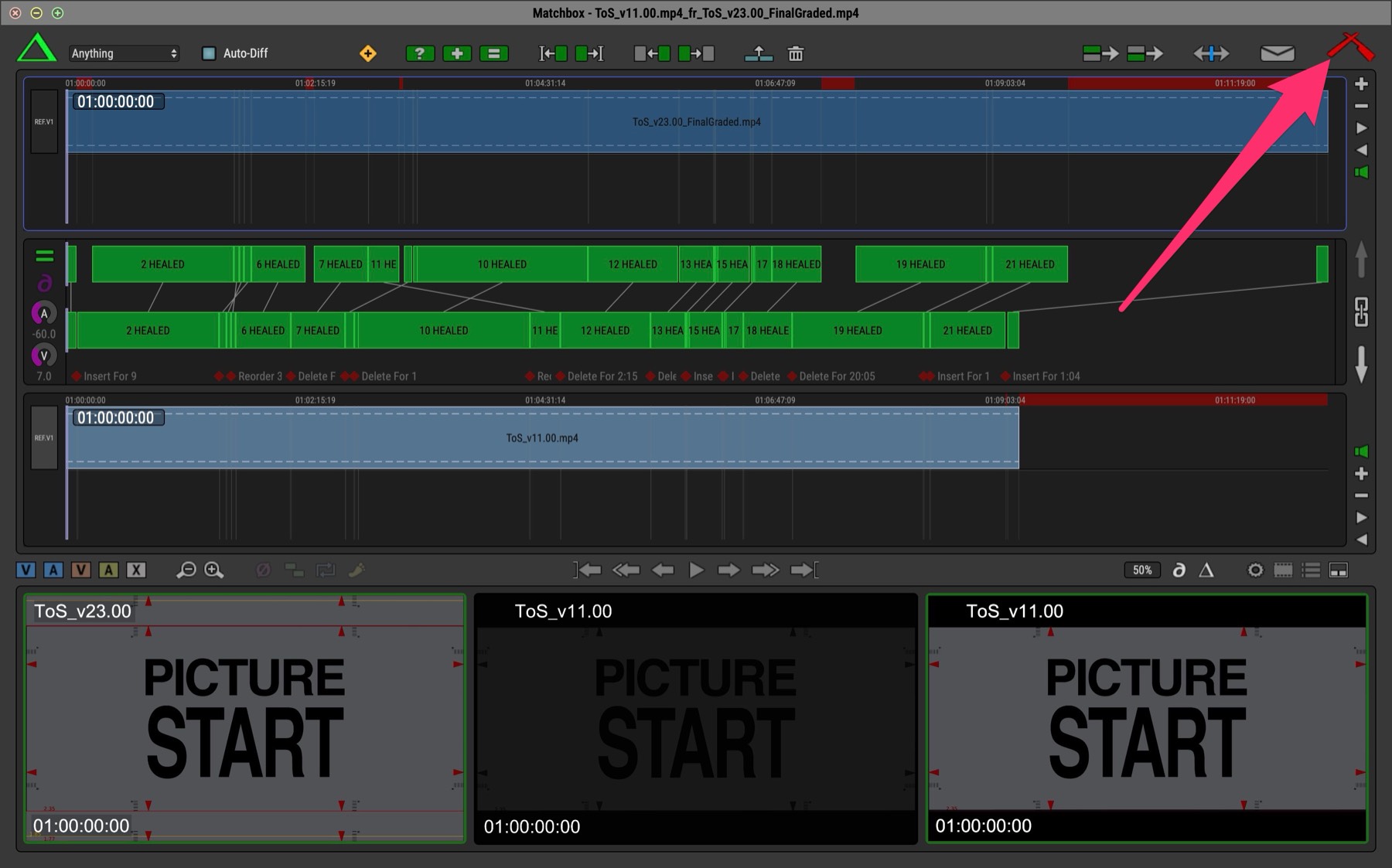
Task: Click the first green bars arrow icon
Action: pos(1100,53)
